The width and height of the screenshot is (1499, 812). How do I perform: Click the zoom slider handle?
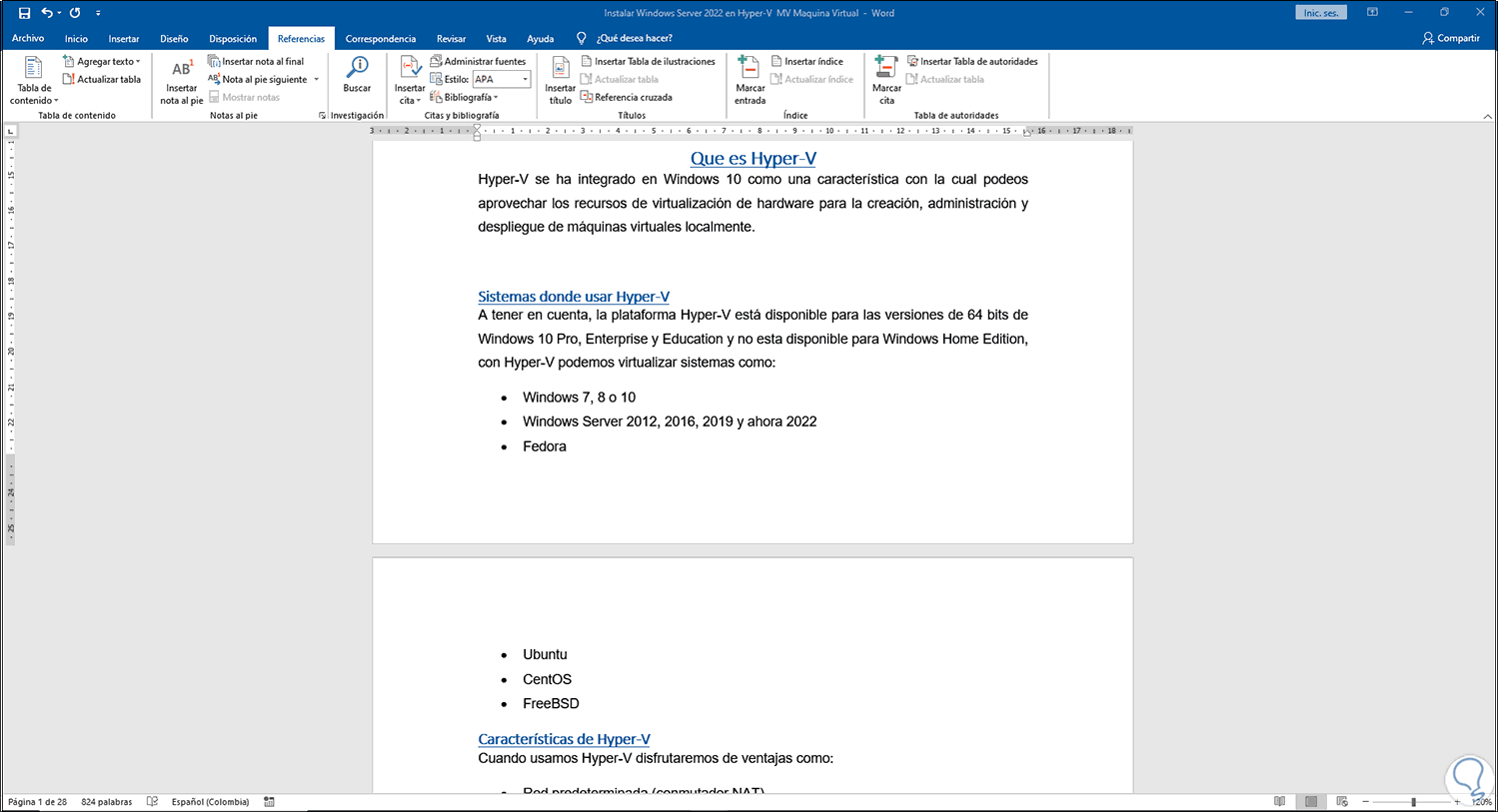(1413, 801)
